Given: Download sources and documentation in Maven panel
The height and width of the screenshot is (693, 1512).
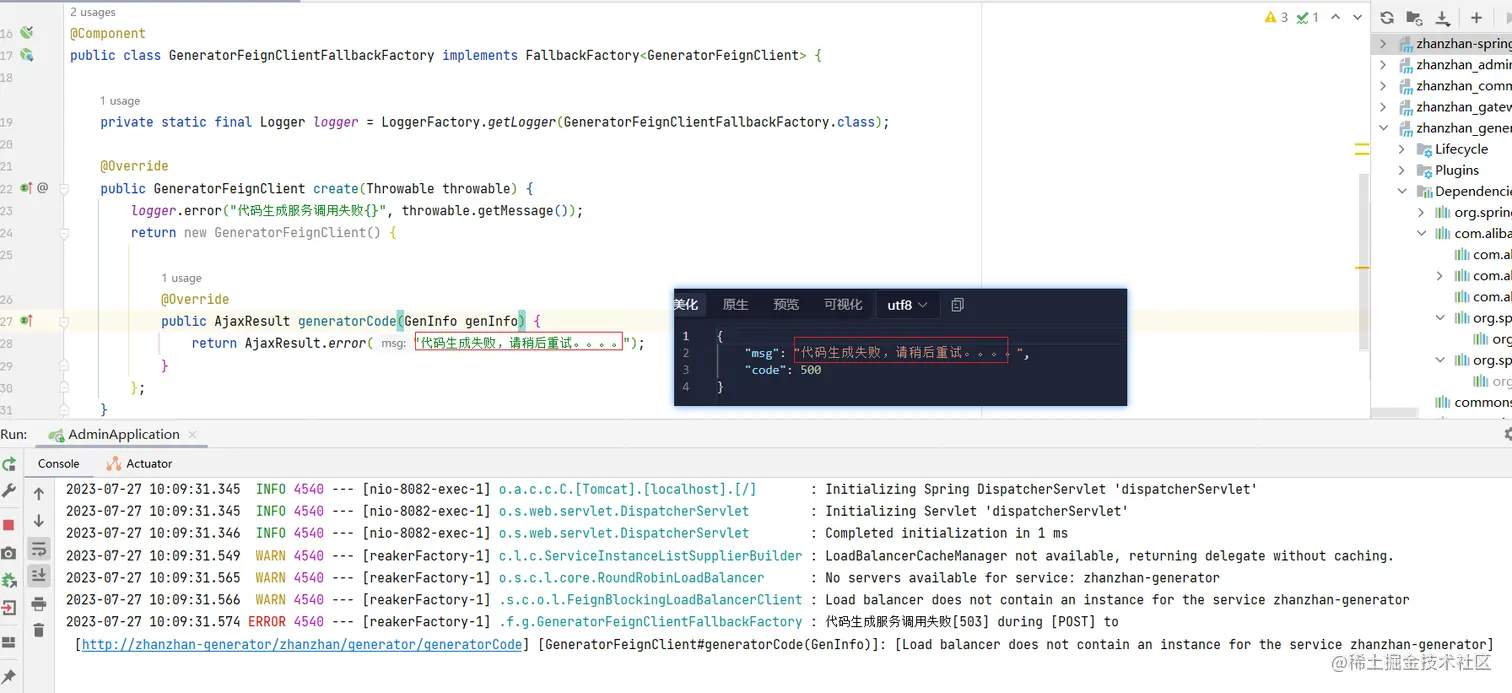Looking at the screenshot, I should (1443, 18).
